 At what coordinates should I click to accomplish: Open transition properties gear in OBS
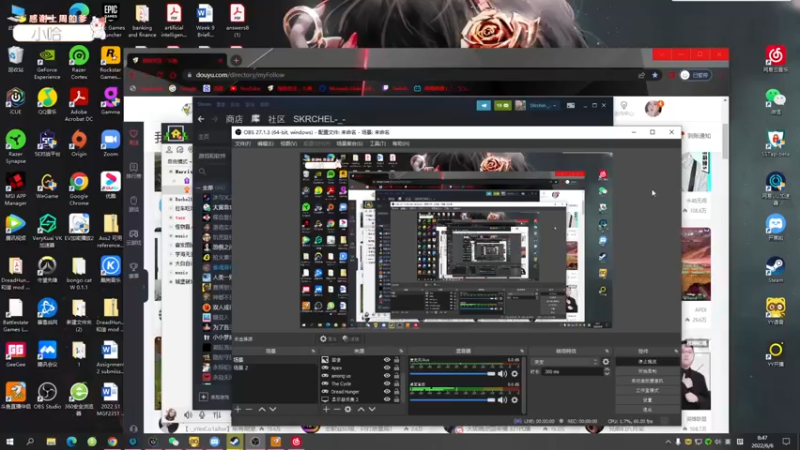pos(606,362)
